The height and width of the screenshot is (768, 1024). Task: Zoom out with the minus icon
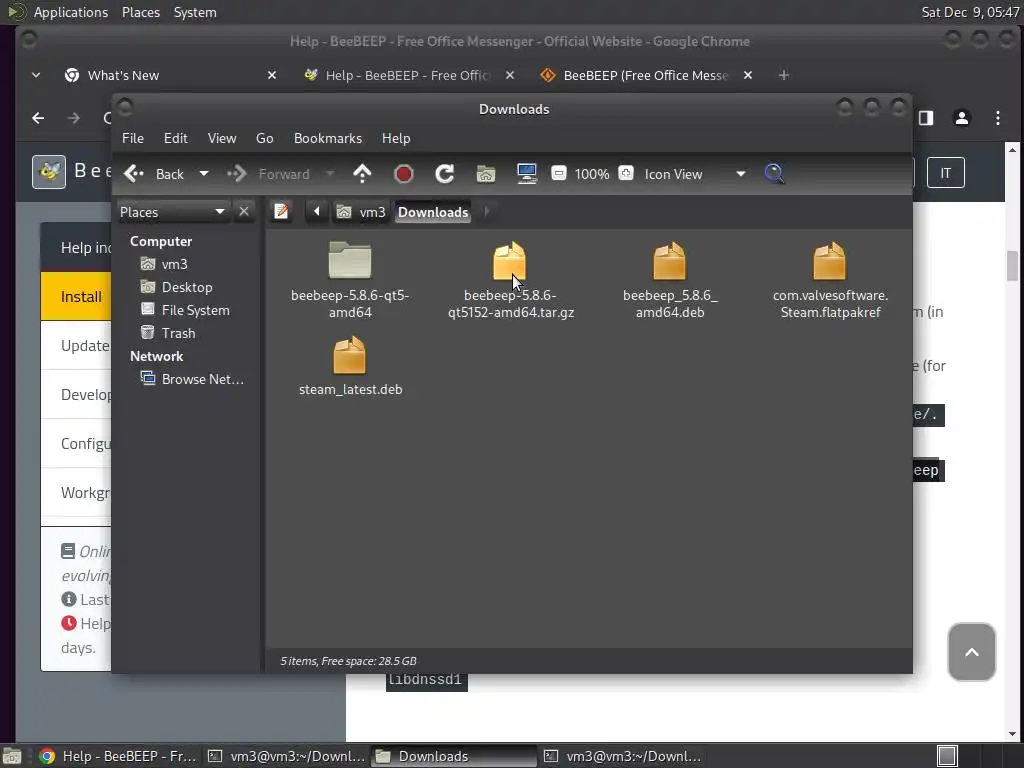point(558,173)
